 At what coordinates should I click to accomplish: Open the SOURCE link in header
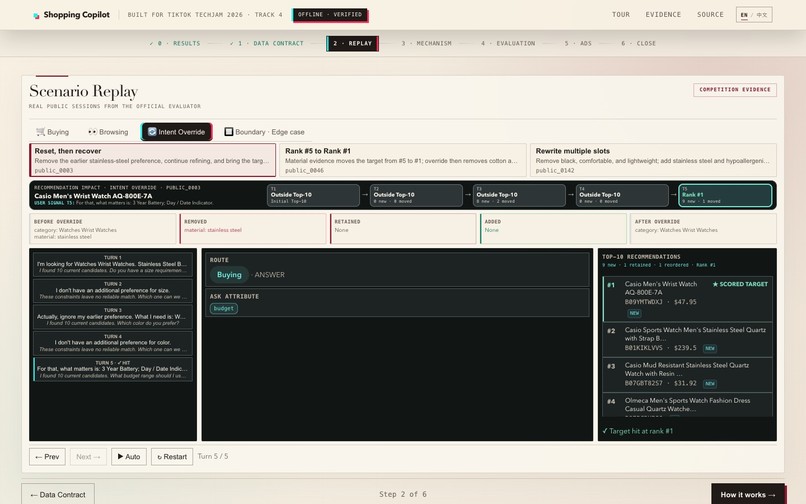tap(710, 14)
